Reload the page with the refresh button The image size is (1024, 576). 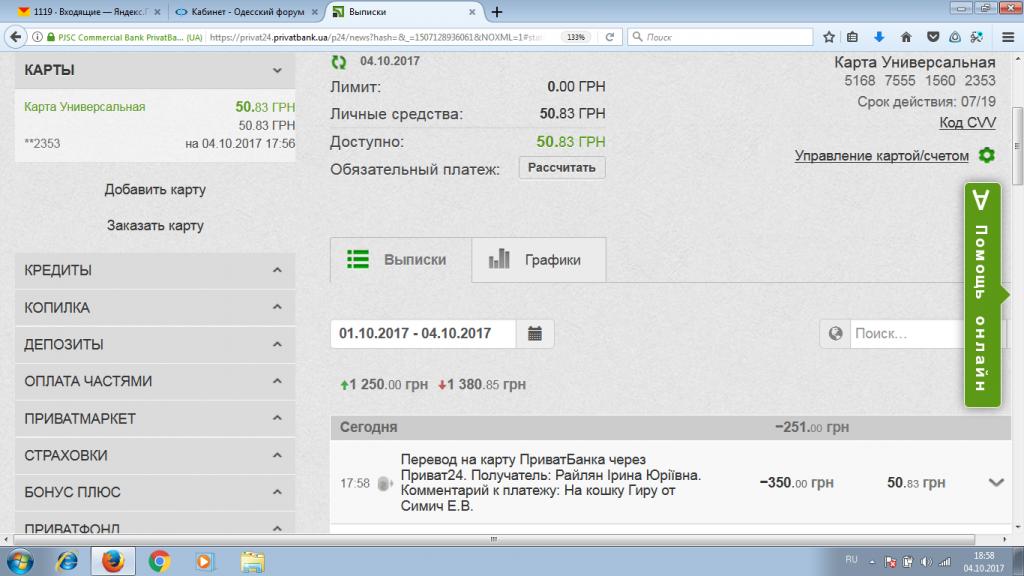point(609,37)
